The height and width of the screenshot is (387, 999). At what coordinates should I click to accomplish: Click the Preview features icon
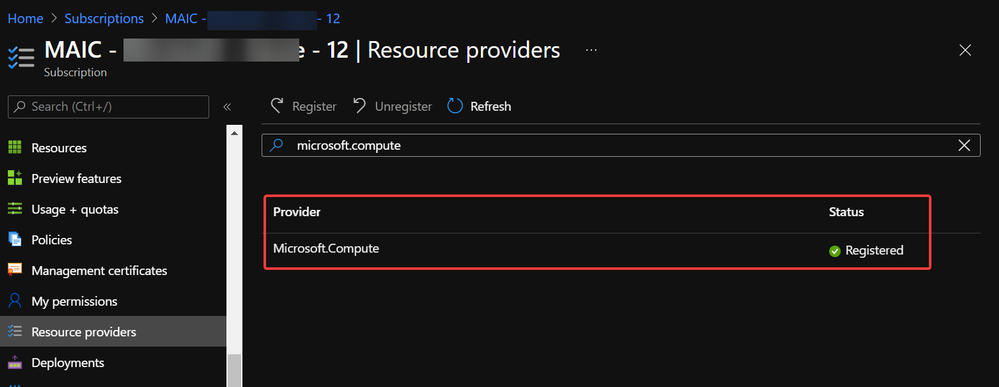pyautogui.click(x=15, y=178)
